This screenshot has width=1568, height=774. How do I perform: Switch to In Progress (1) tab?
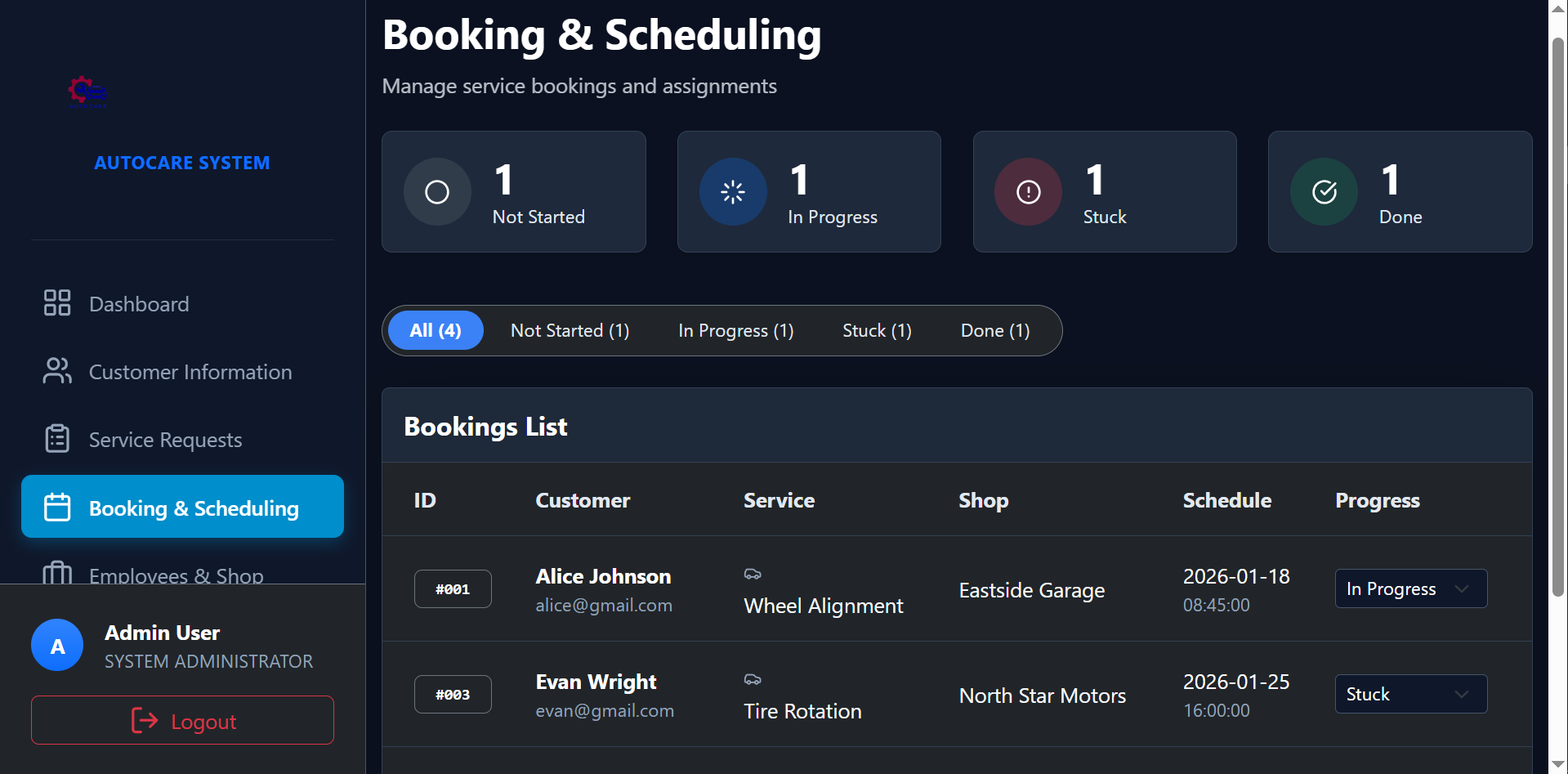point(736,330)
